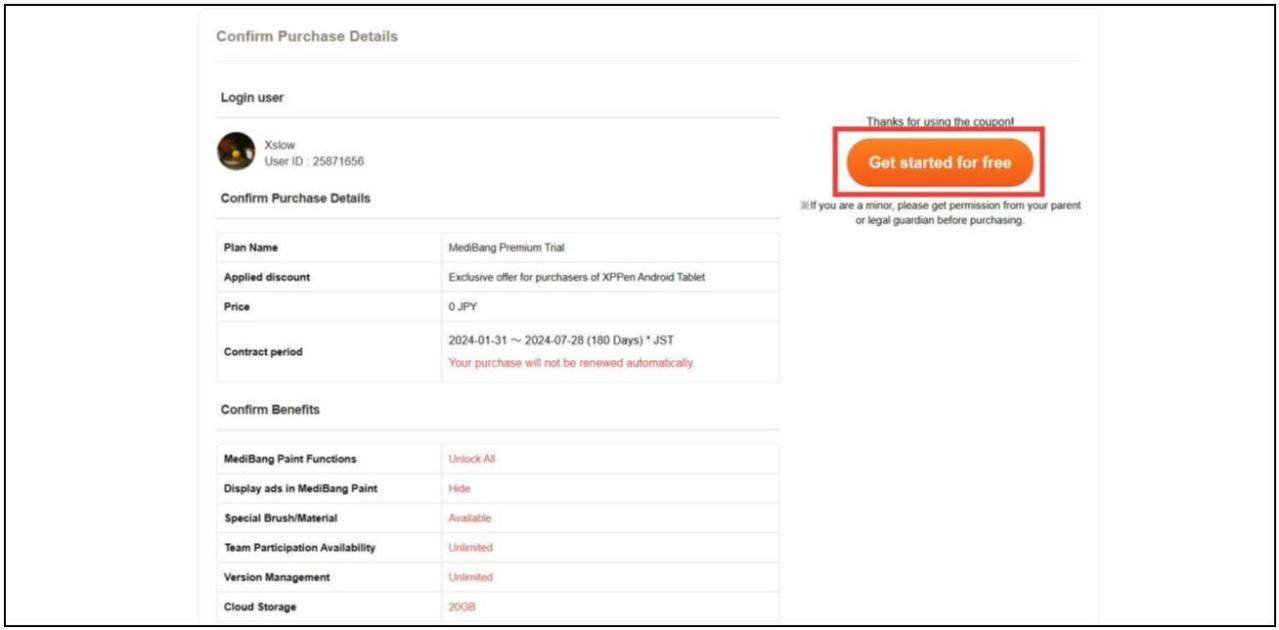Select the XPPen Android Tablet exclusive offer text
1279x630 pixels.
coord(577,277)
